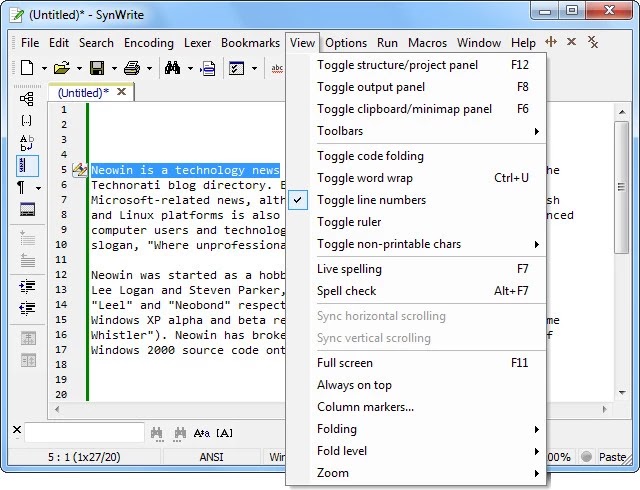640x490 pixels.
Task: Click the Setup options checklist icon
Action: pyautogui.click(x=236, y=68)
